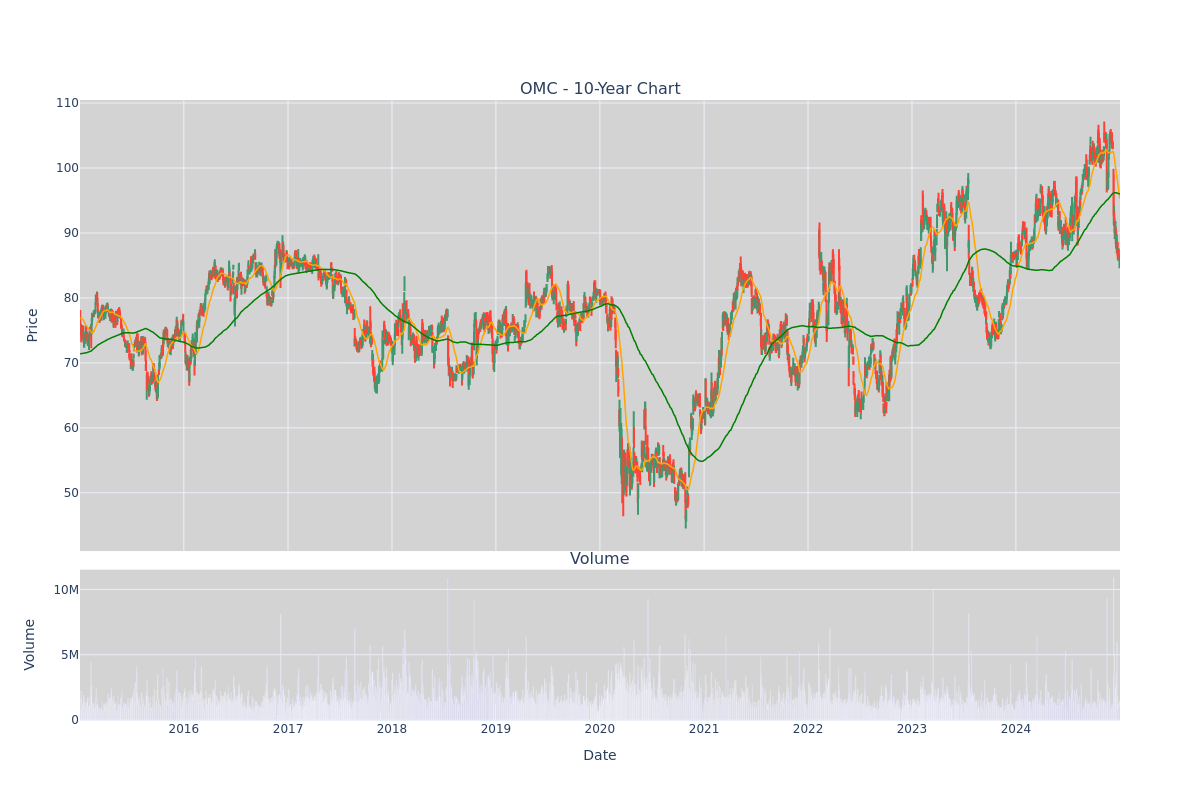
Task: Click the 110 price tick label
Action: [67, 103]
